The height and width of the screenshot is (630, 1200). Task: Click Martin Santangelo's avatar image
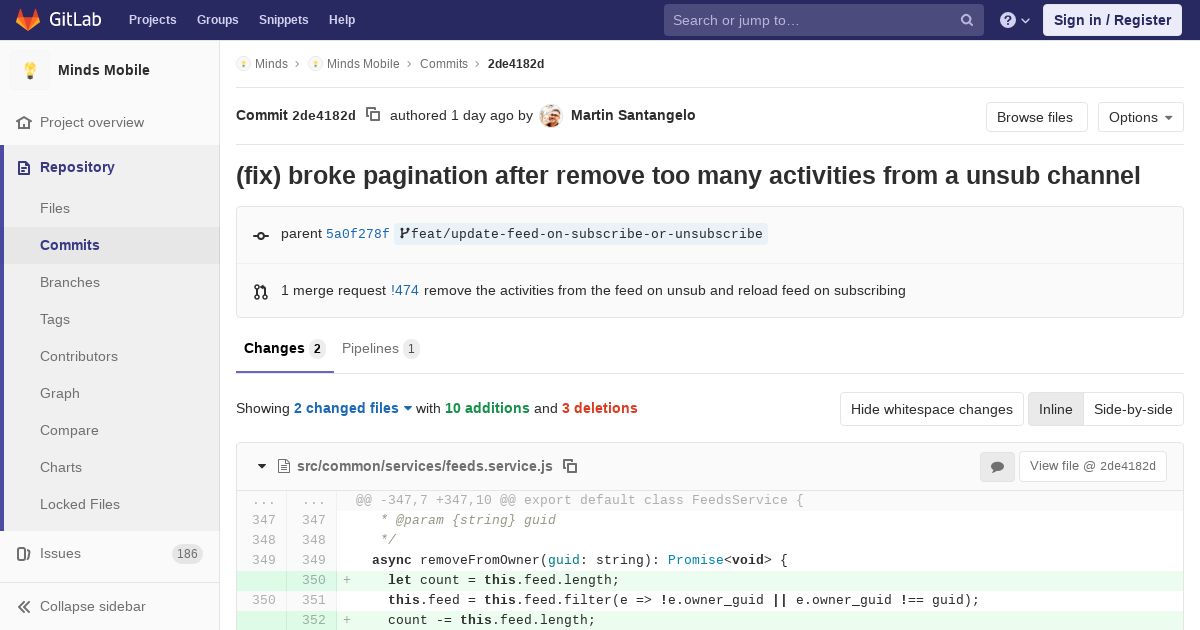point(550,116)
